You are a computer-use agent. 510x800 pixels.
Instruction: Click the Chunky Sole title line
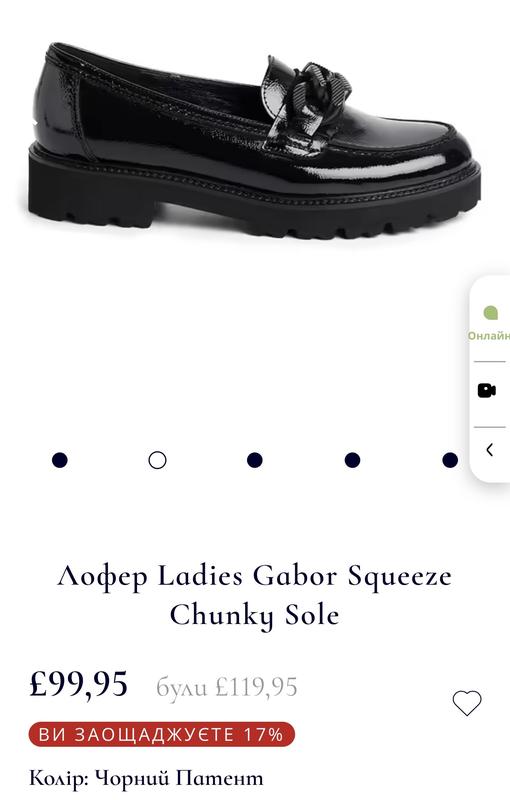254,615
